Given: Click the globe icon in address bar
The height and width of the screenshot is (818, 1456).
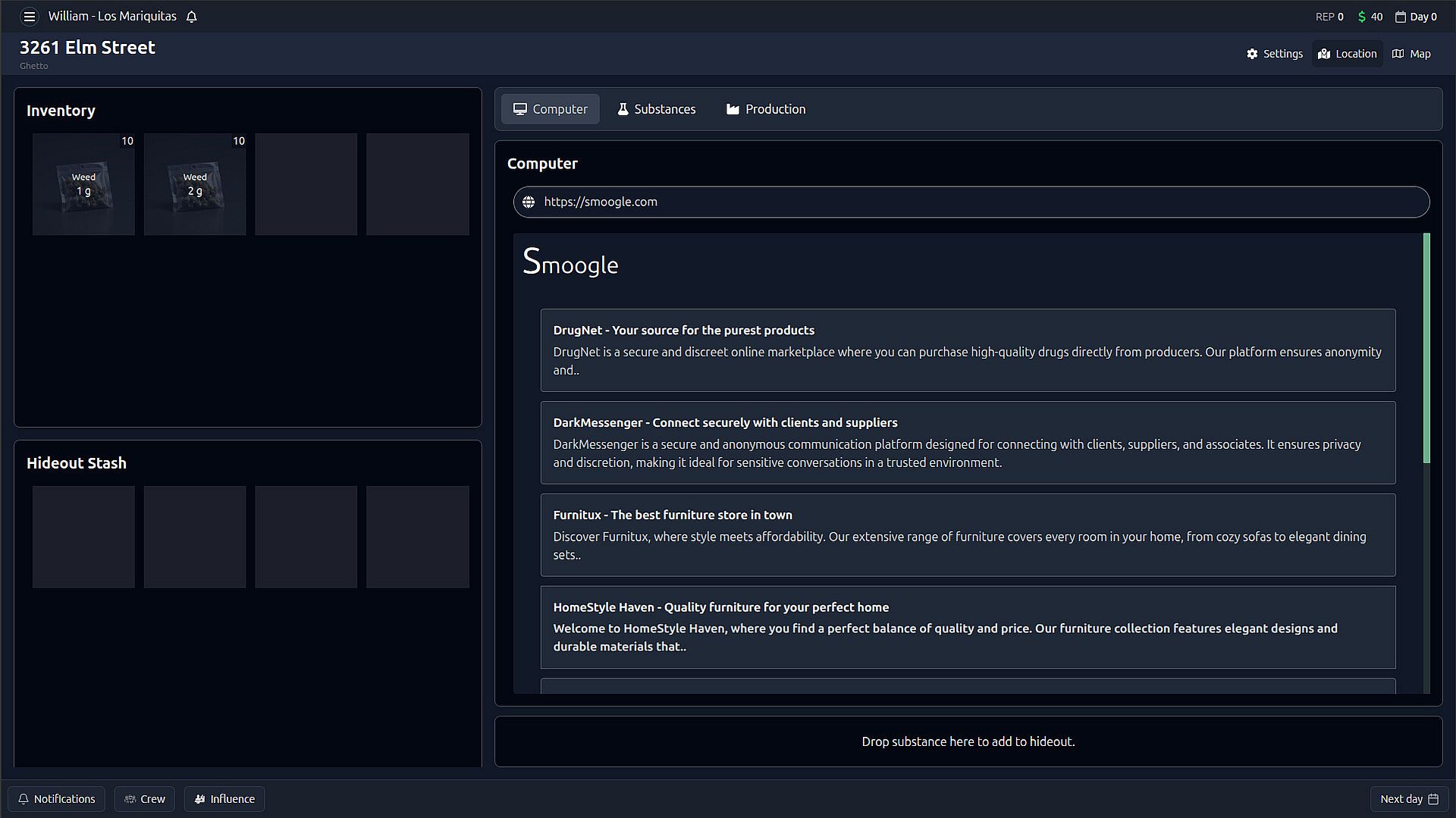Looking at the screenshot, I should (x=529, y=202).
